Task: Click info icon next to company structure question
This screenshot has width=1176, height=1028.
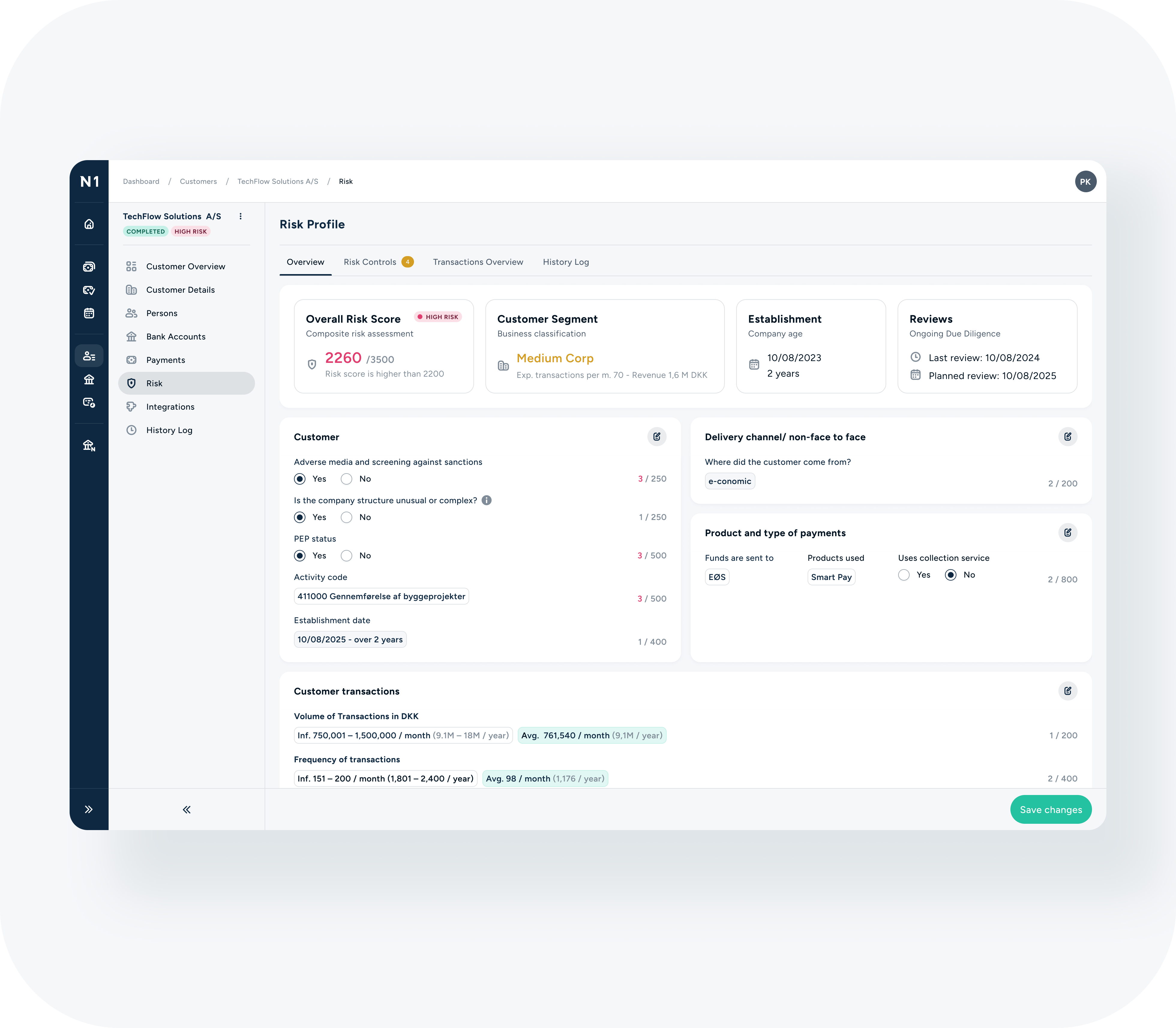Action: 487,500
